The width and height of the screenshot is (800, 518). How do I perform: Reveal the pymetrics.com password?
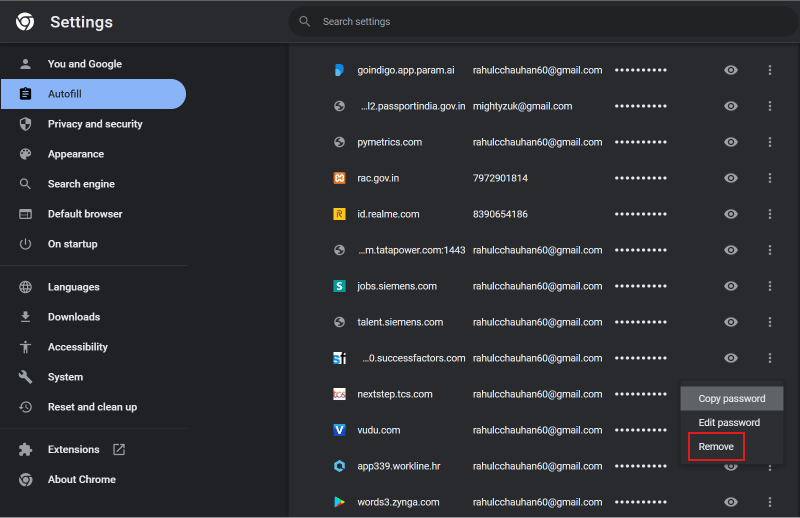[x=731, y=142]
